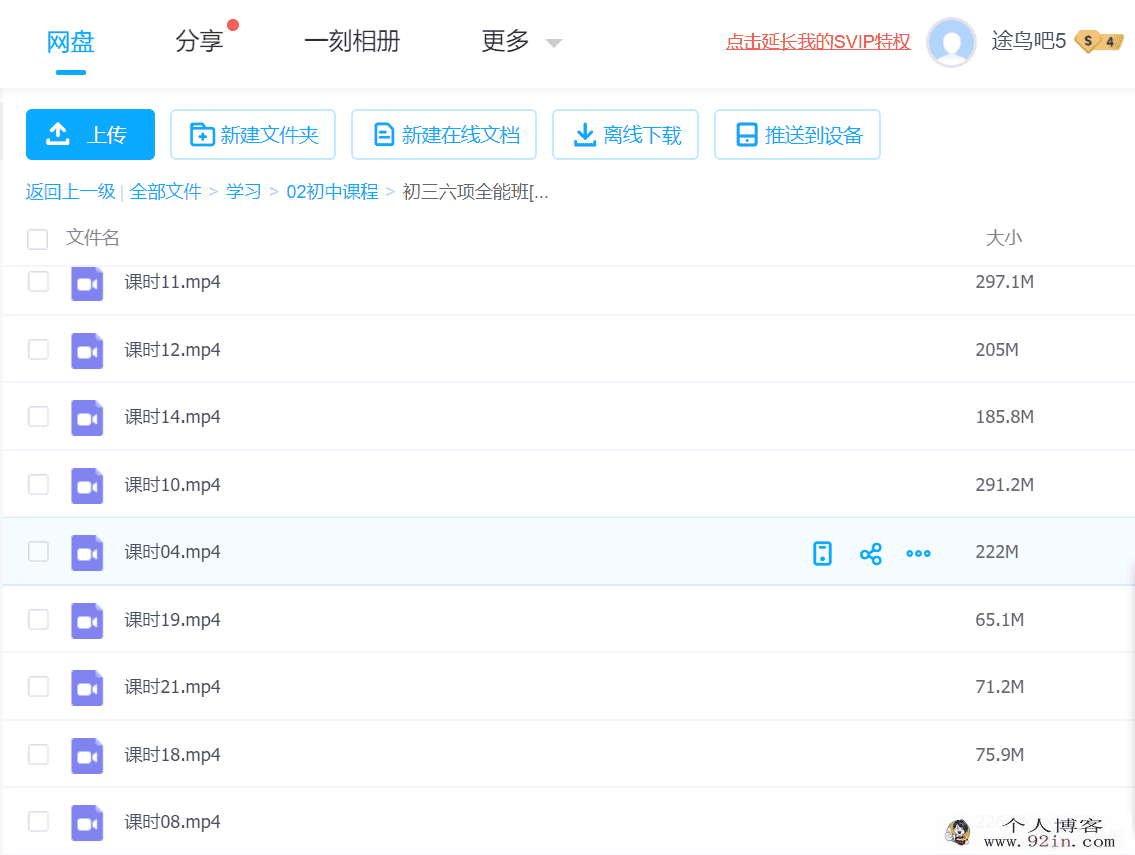Viewport: 1135px width, 855px height.
Task: Open the 更多 menu
Action: coord(505,41)
